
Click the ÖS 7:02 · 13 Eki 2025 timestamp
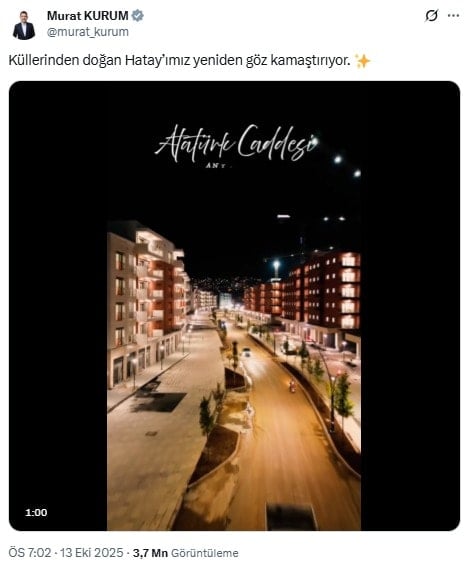(x=66, y=553)
